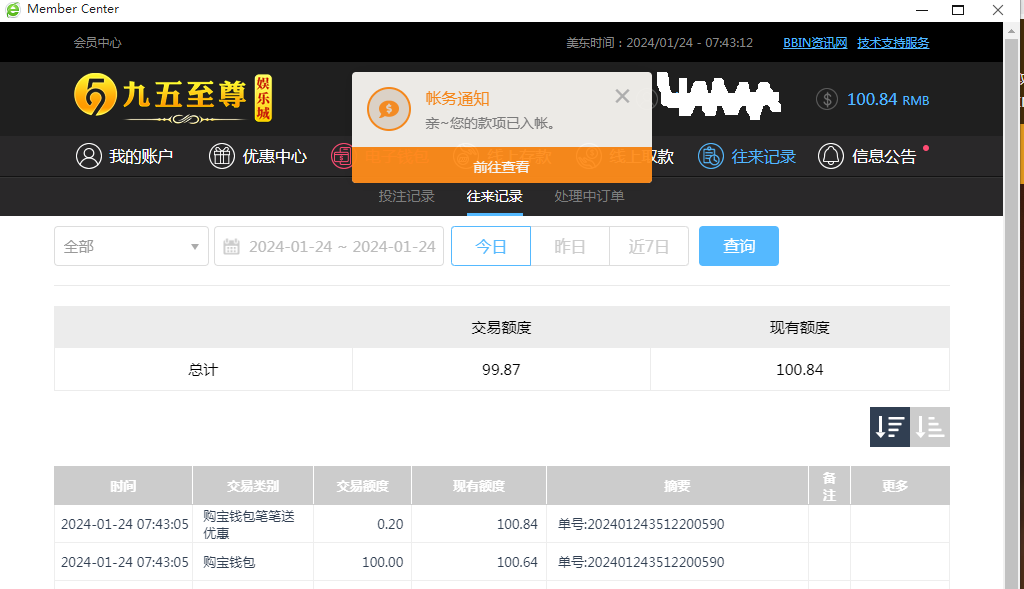Screen dimensions: 1024x589
Task: Click 前往查看 in the notification
Action: (x=501, y=167)
